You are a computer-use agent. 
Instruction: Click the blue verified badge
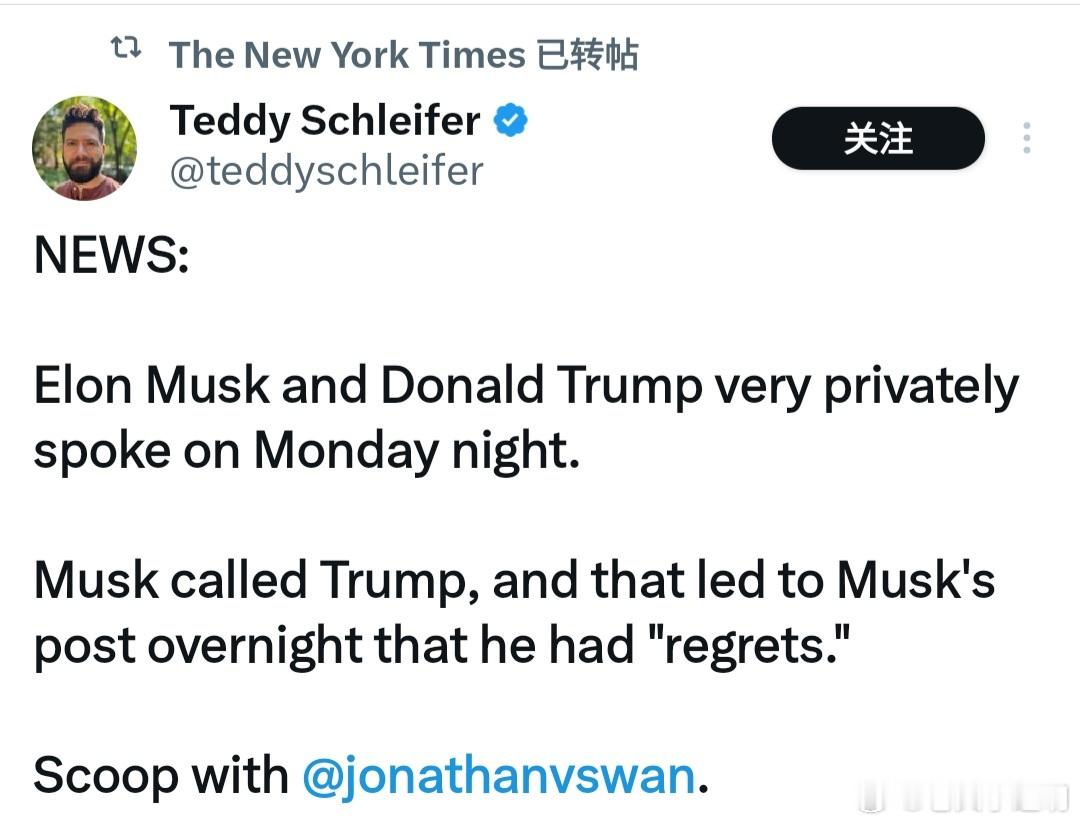click(x=510, y=120)
